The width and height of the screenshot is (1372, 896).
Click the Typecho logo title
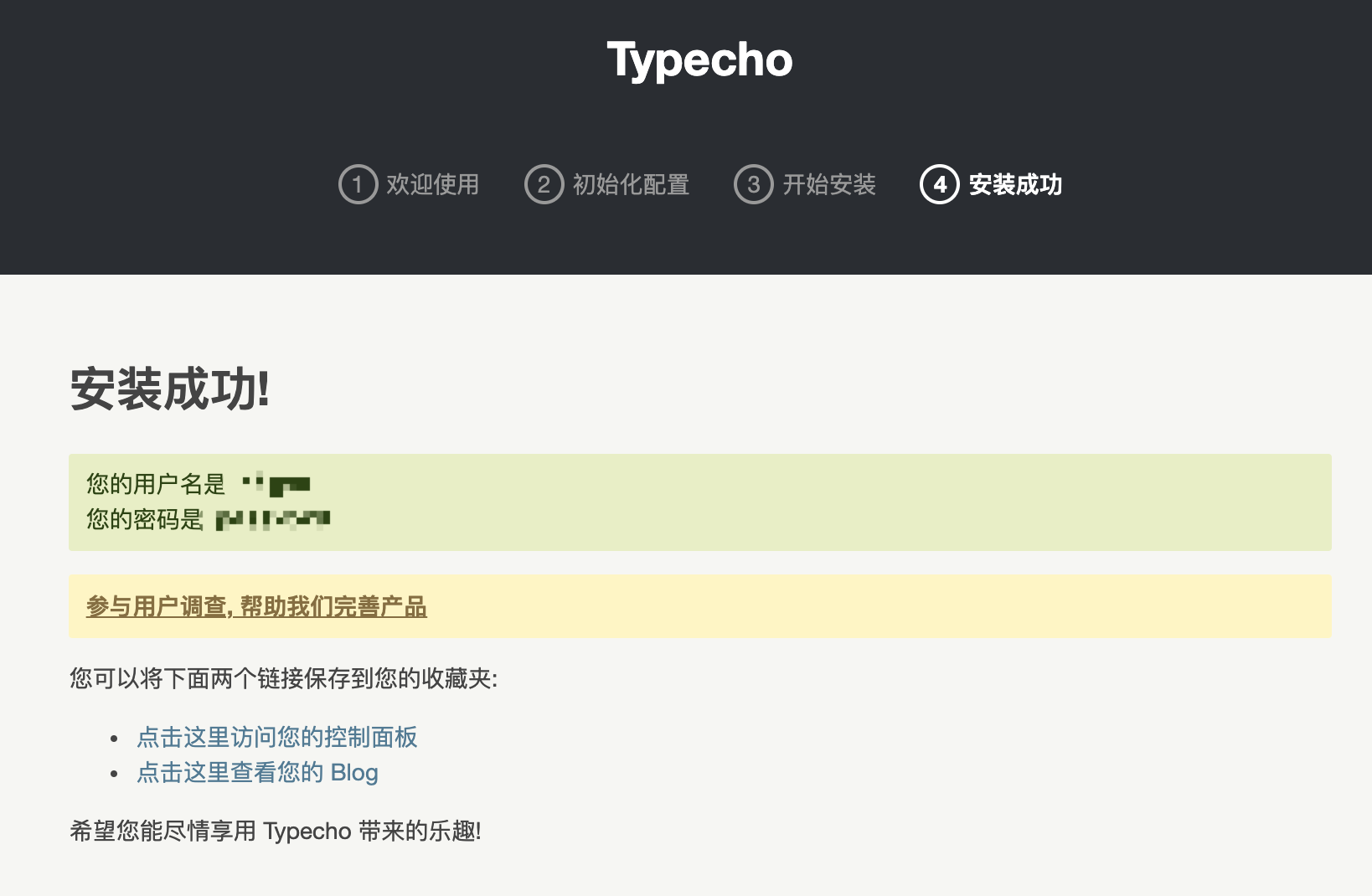(699, 60)
